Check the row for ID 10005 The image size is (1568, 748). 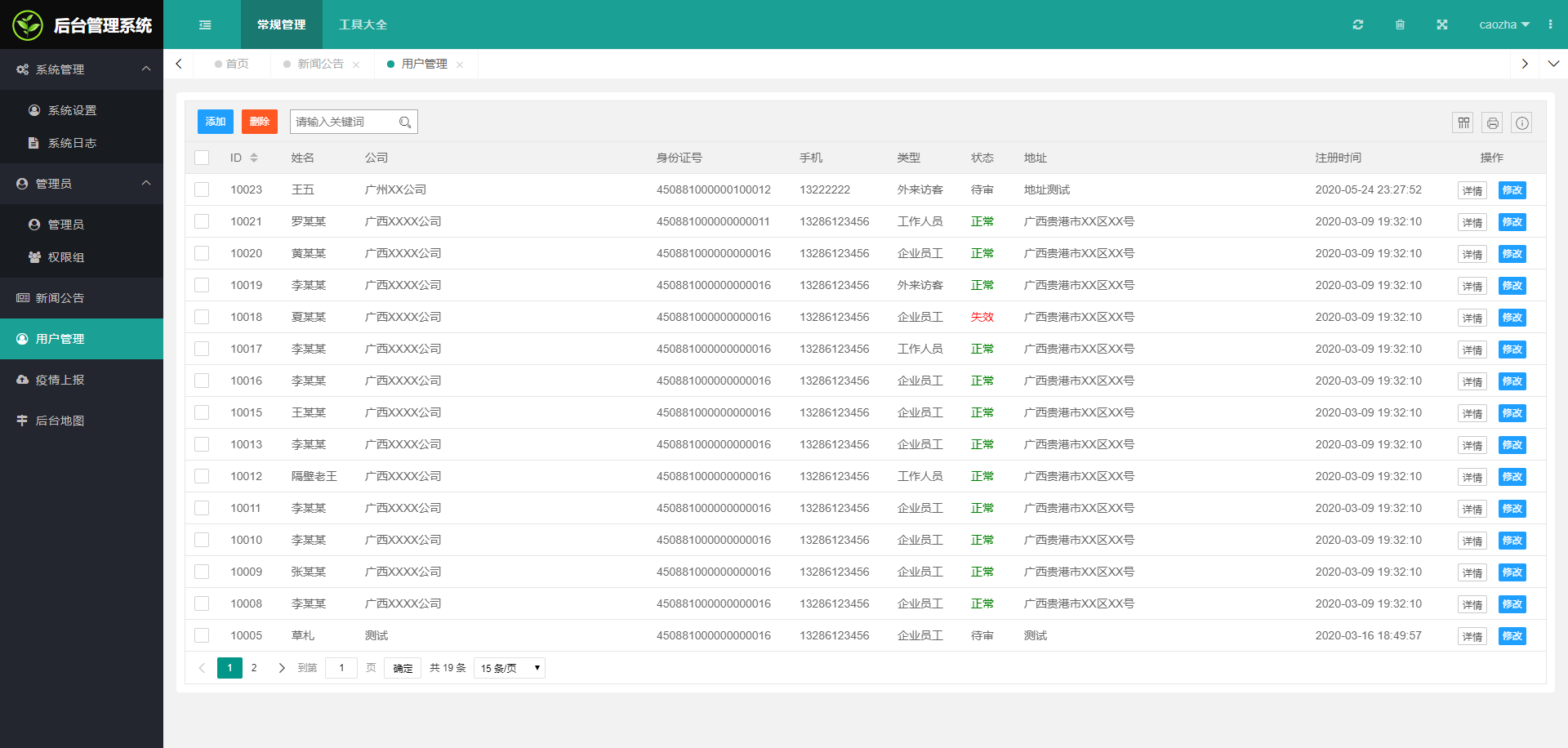(202, 635)
